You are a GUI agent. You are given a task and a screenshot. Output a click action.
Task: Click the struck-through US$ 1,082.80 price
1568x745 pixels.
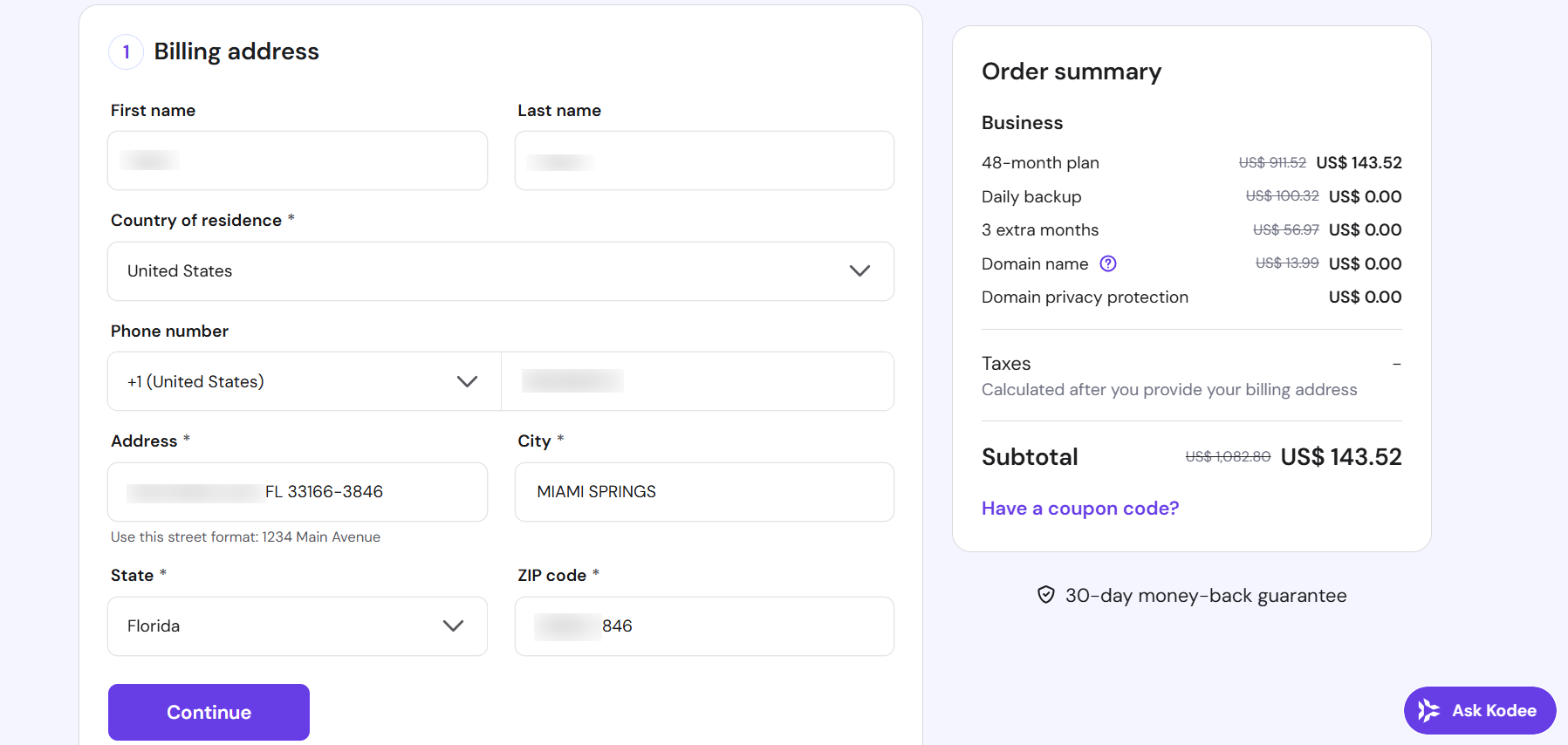pyautogui.click(x=1228, y=456)
